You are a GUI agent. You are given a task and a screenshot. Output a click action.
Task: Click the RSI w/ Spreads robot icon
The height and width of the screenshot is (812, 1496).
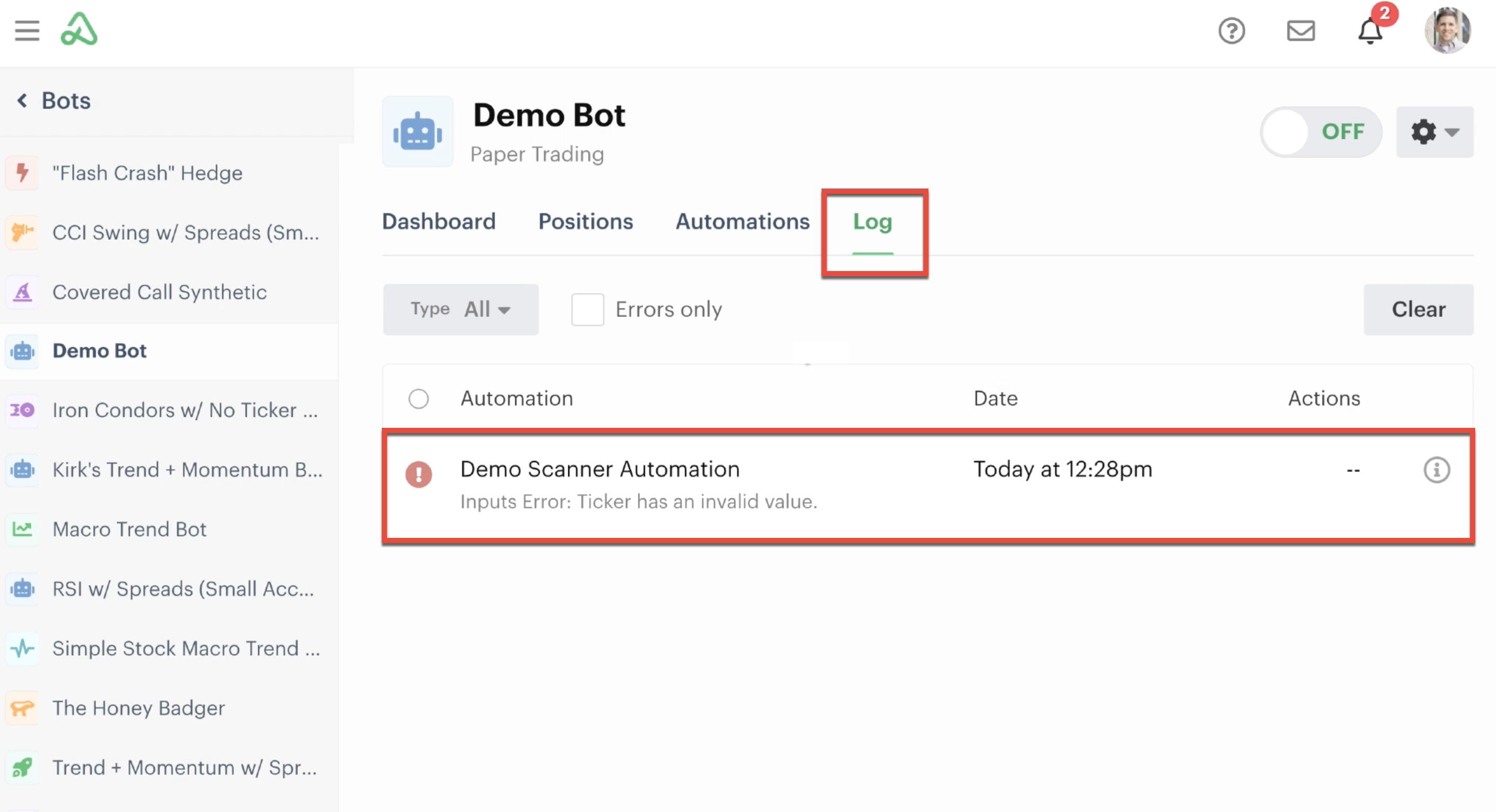tap(23, 589)
